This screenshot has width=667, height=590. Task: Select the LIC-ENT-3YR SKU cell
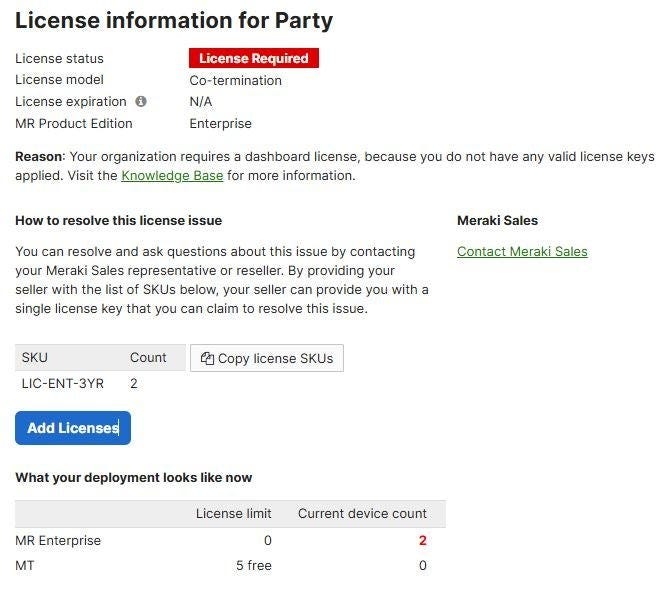[x=63, y=384]
